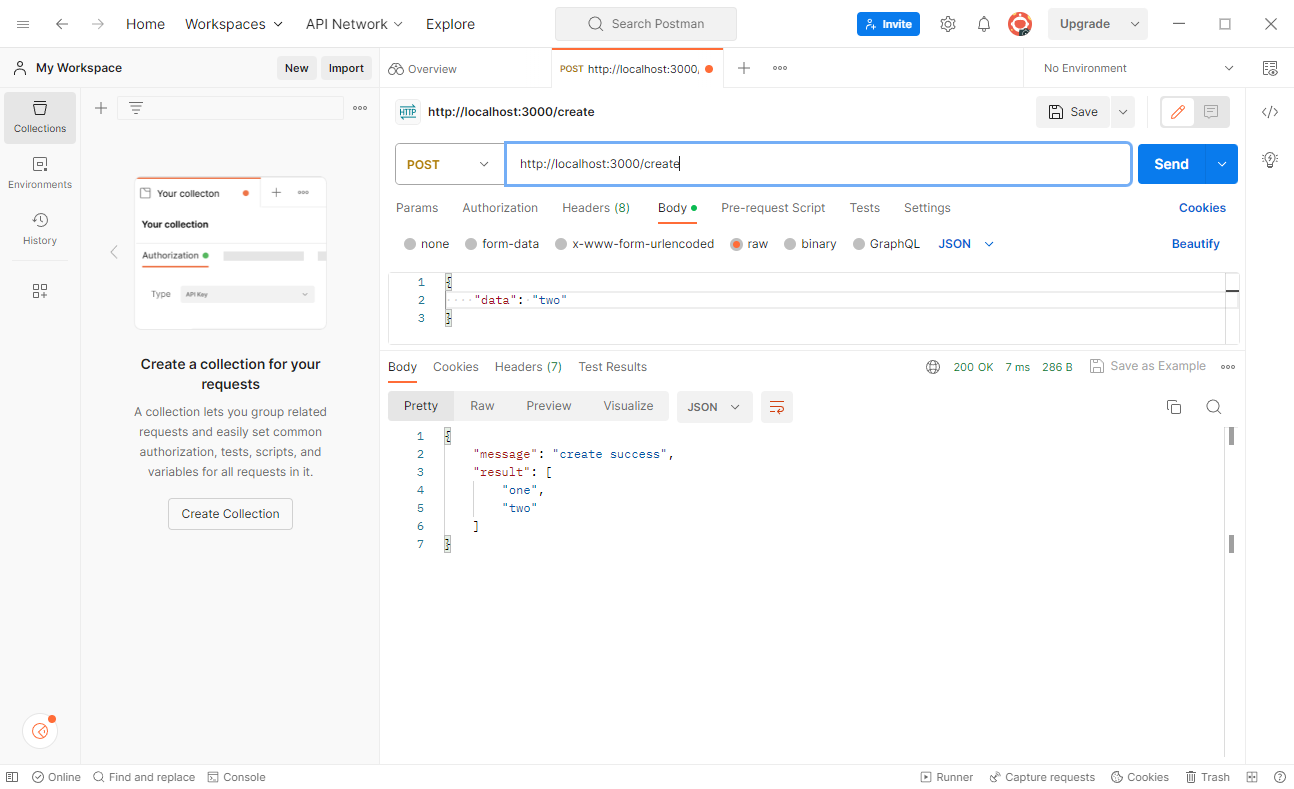Open response more options three dots
1294x789 pixels.
coord(1228,367)
